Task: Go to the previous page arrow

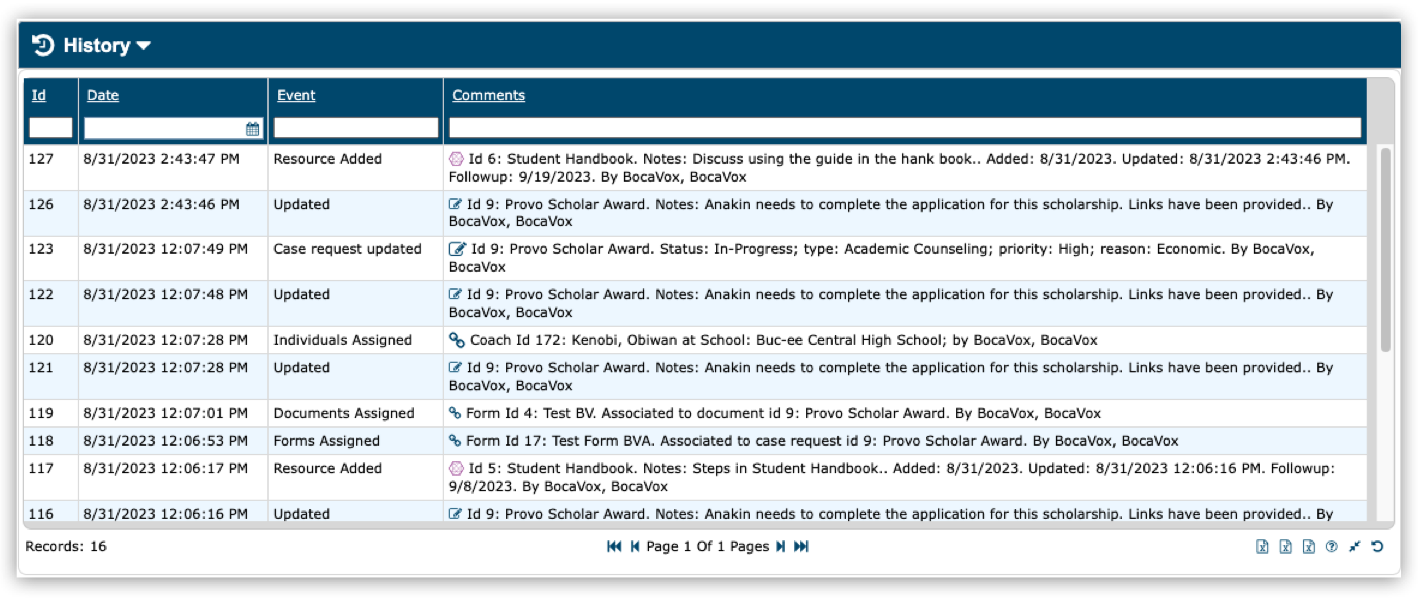Action: (x=634, y=546)
